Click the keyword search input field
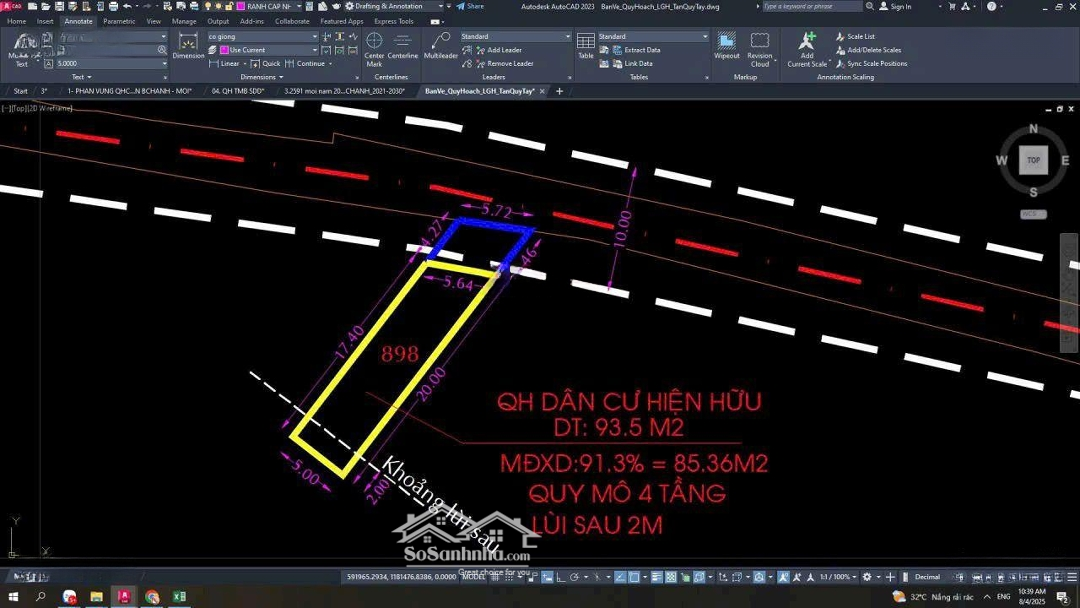 [812, 6]
